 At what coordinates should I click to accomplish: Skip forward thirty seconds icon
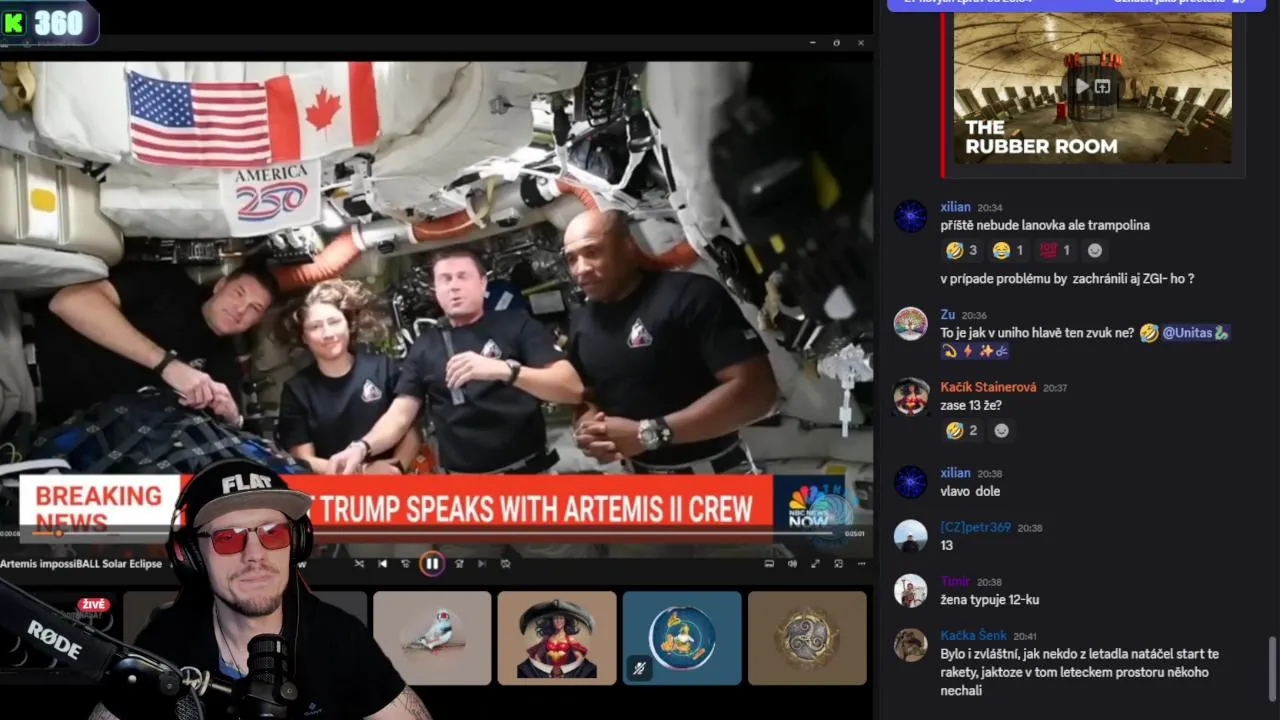pyautogui.click(x=459, y=564)
